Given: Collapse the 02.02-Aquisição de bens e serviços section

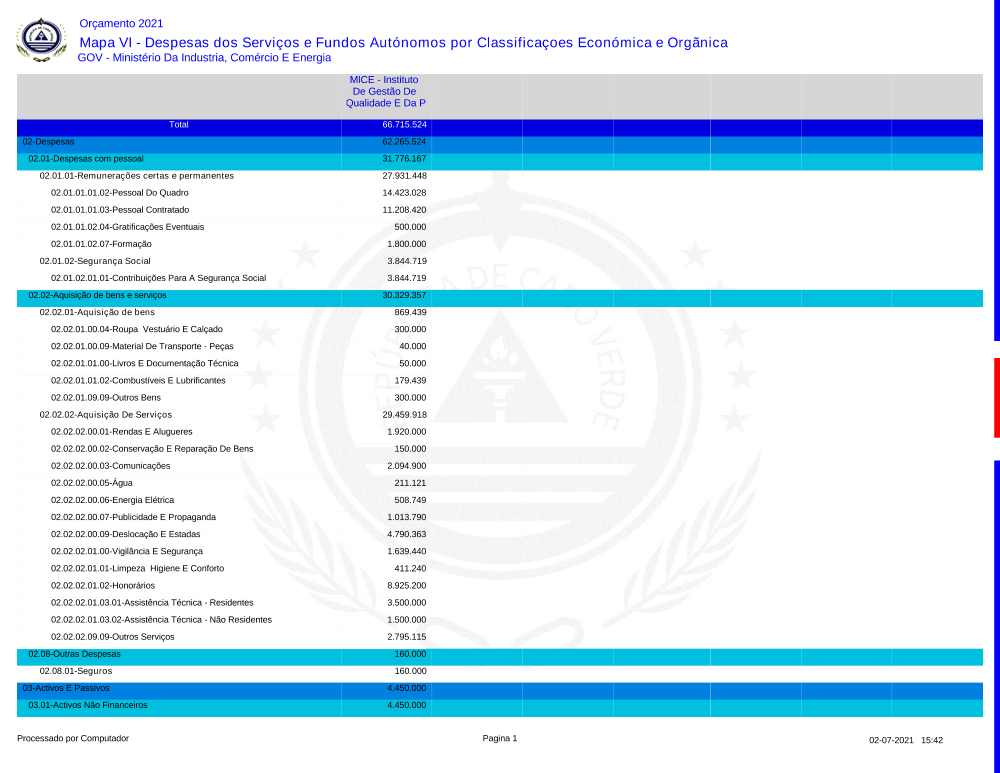Looking at the screenshot, I should pos(97,296).
